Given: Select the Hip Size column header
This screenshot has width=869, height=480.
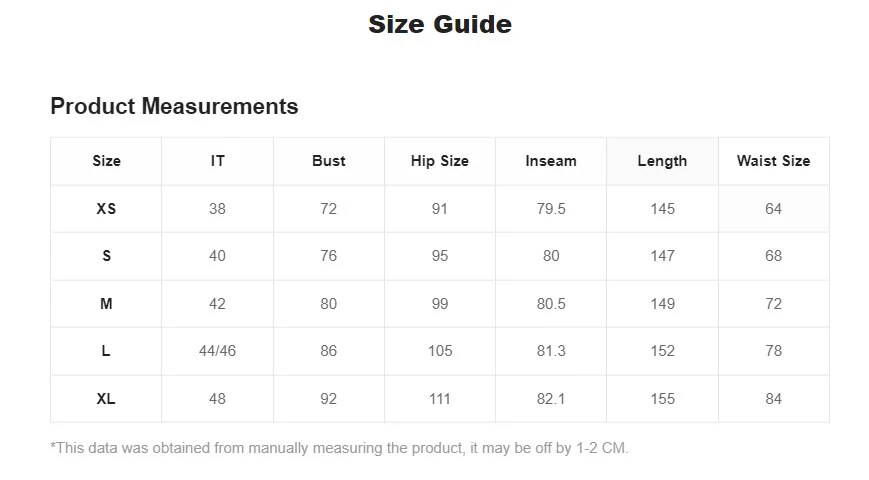Looking at the screenshot, I should [x=440, y=161].
